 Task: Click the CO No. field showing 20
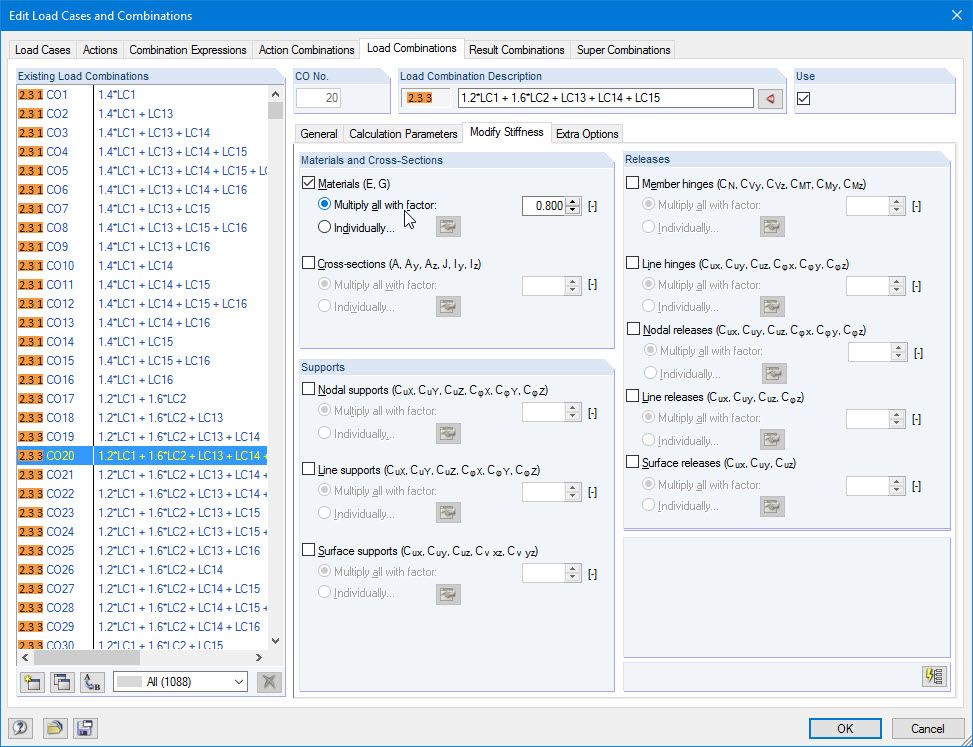[318, 98]
